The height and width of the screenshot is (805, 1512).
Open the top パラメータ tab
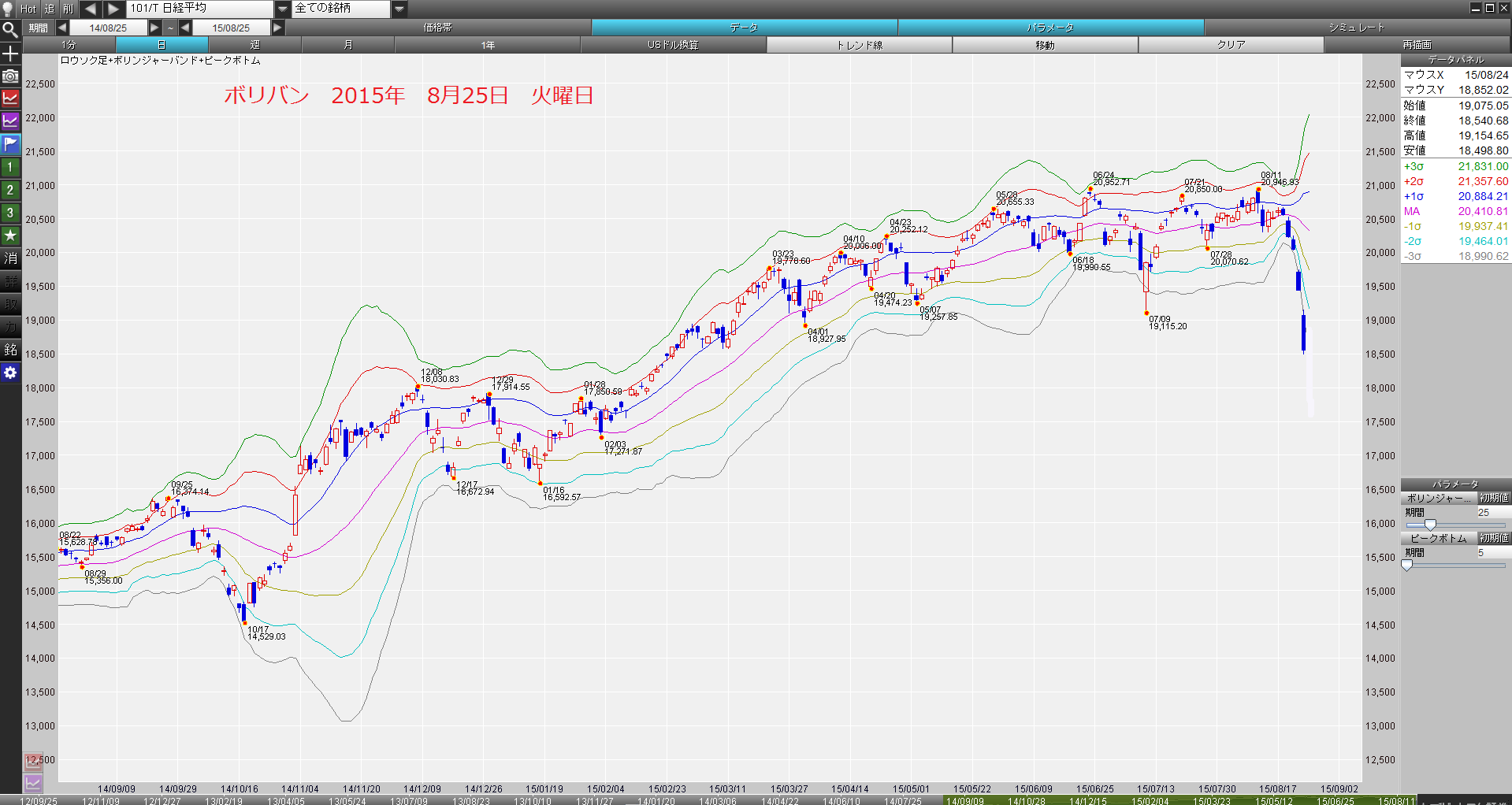point(1050,28)
